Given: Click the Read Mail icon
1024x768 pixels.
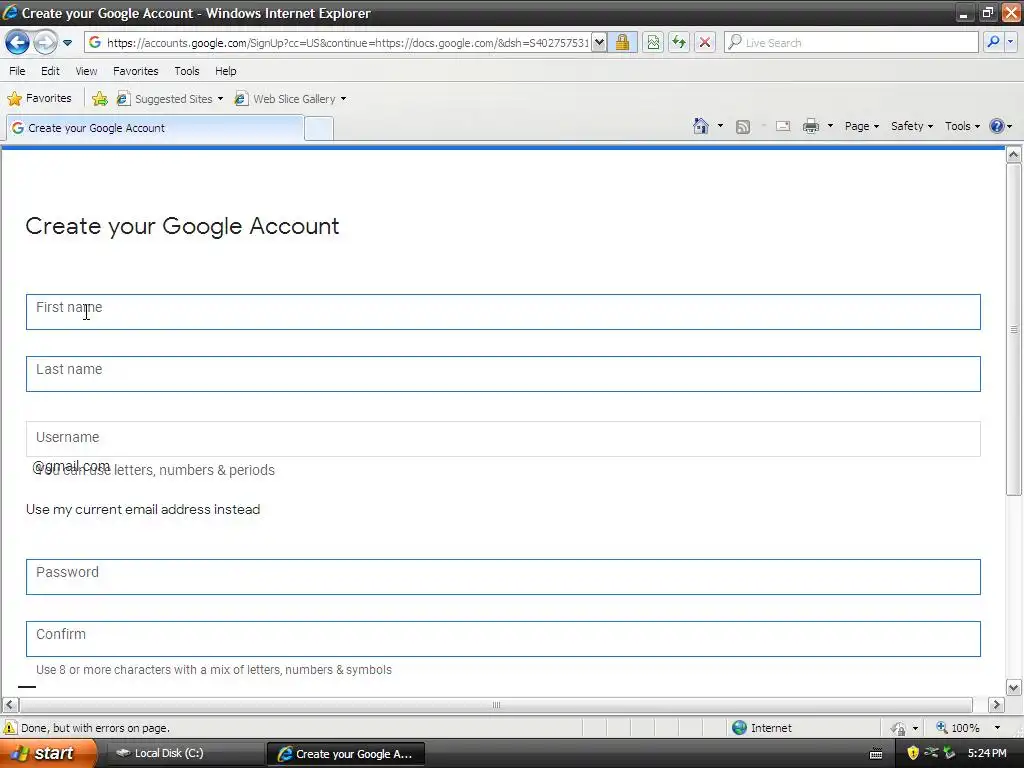Looking at the screenshot, I should tap(783, 127).
